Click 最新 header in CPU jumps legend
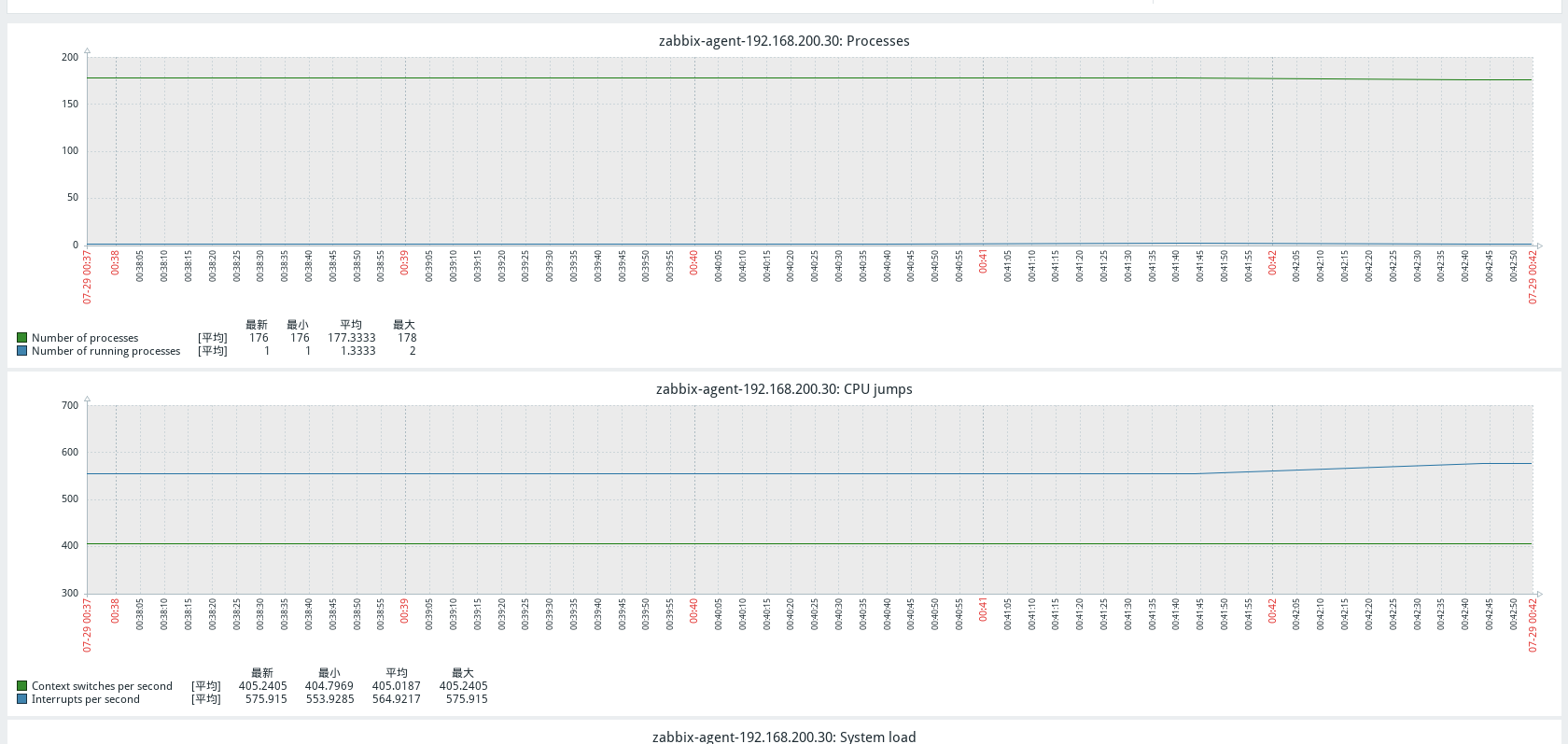1568x744 pixels. click(262, 673)
